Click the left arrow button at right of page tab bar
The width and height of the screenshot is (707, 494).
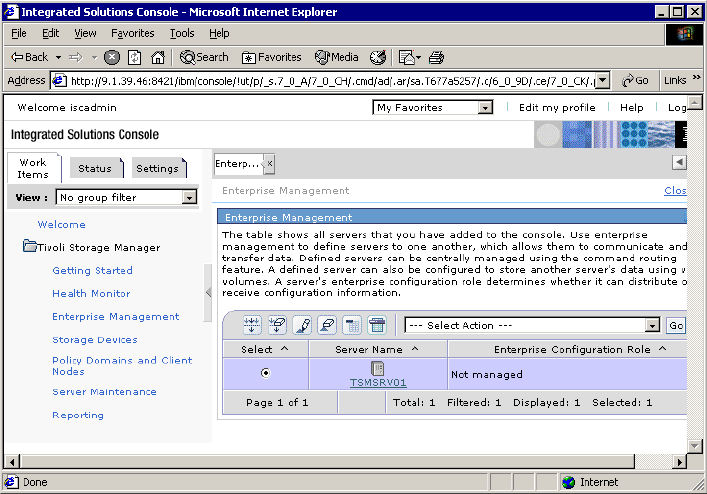[679, 162]
